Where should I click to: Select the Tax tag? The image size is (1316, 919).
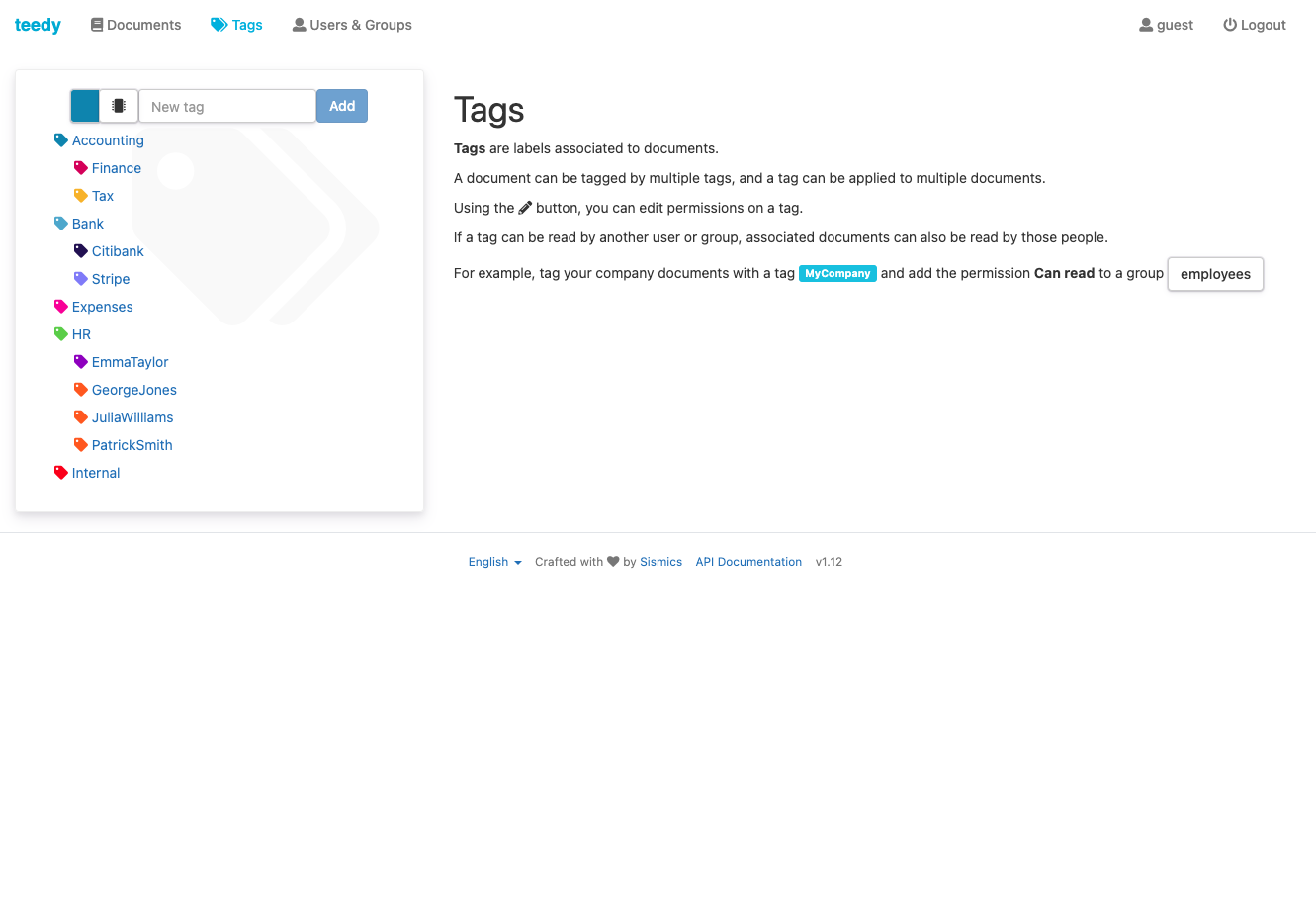click(x=103, y=196)
